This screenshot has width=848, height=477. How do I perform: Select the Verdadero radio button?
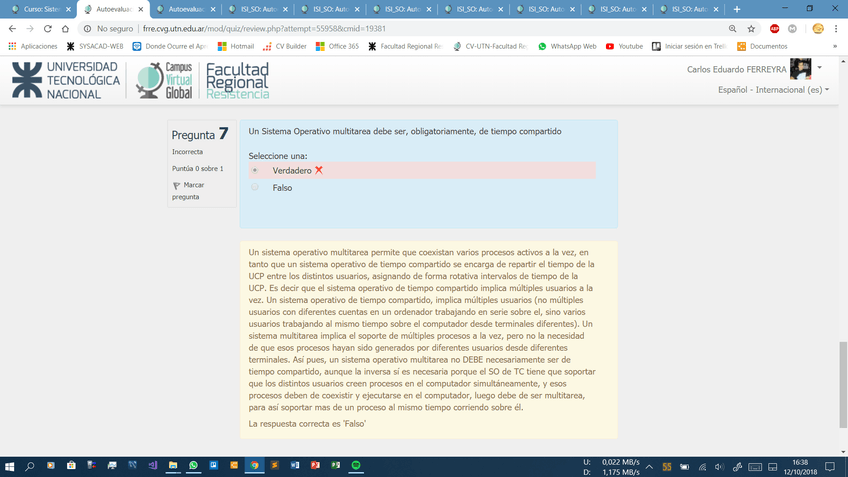(x=255, y=171)
